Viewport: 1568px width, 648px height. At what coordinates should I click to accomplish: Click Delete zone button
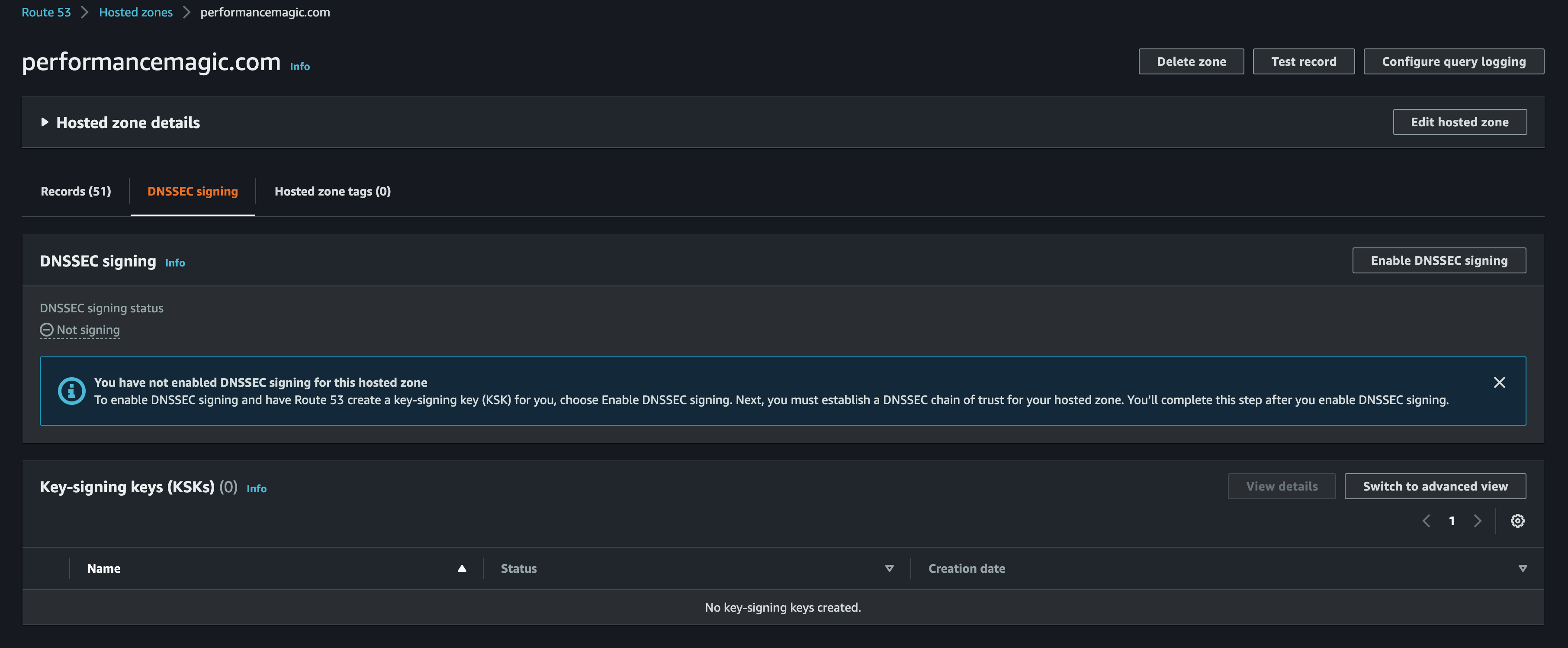point(1191,61)
